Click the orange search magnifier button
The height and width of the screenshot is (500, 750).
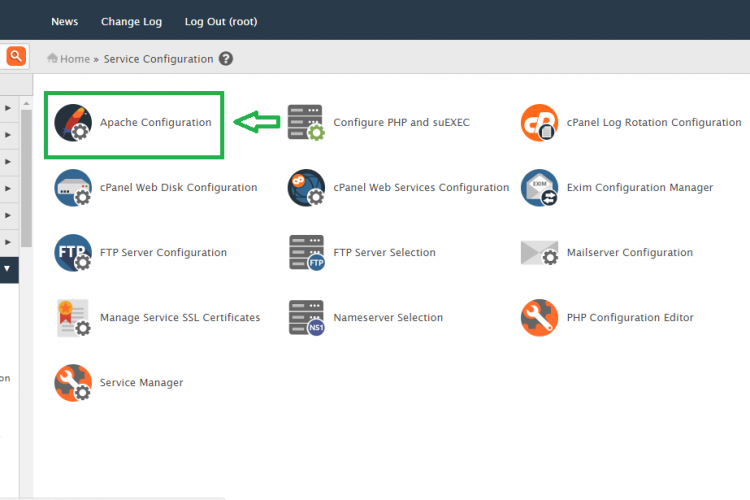[16, 56]
